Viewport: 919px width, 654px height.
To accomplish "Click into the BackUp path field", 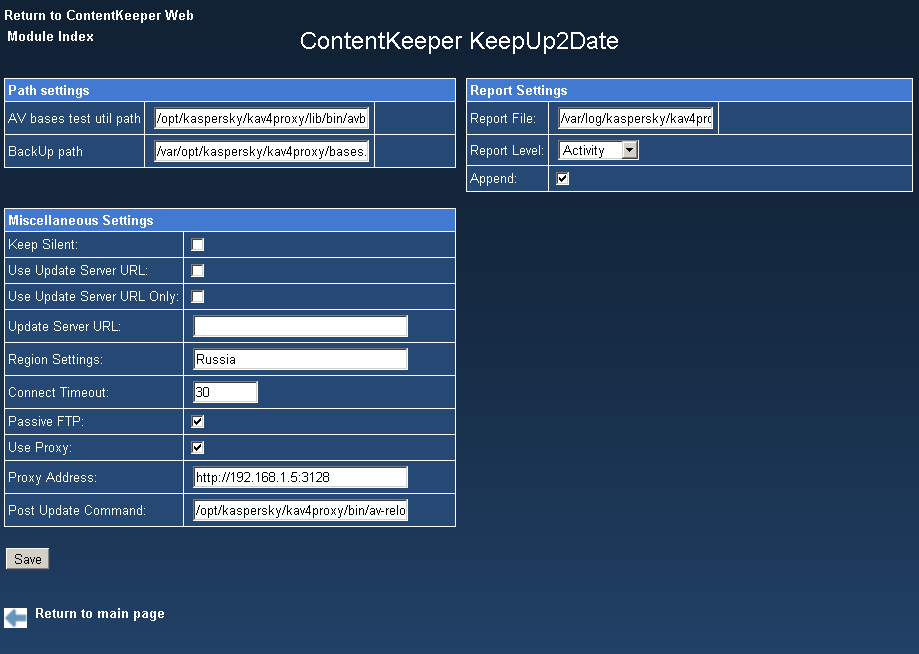I will point(261,151).
